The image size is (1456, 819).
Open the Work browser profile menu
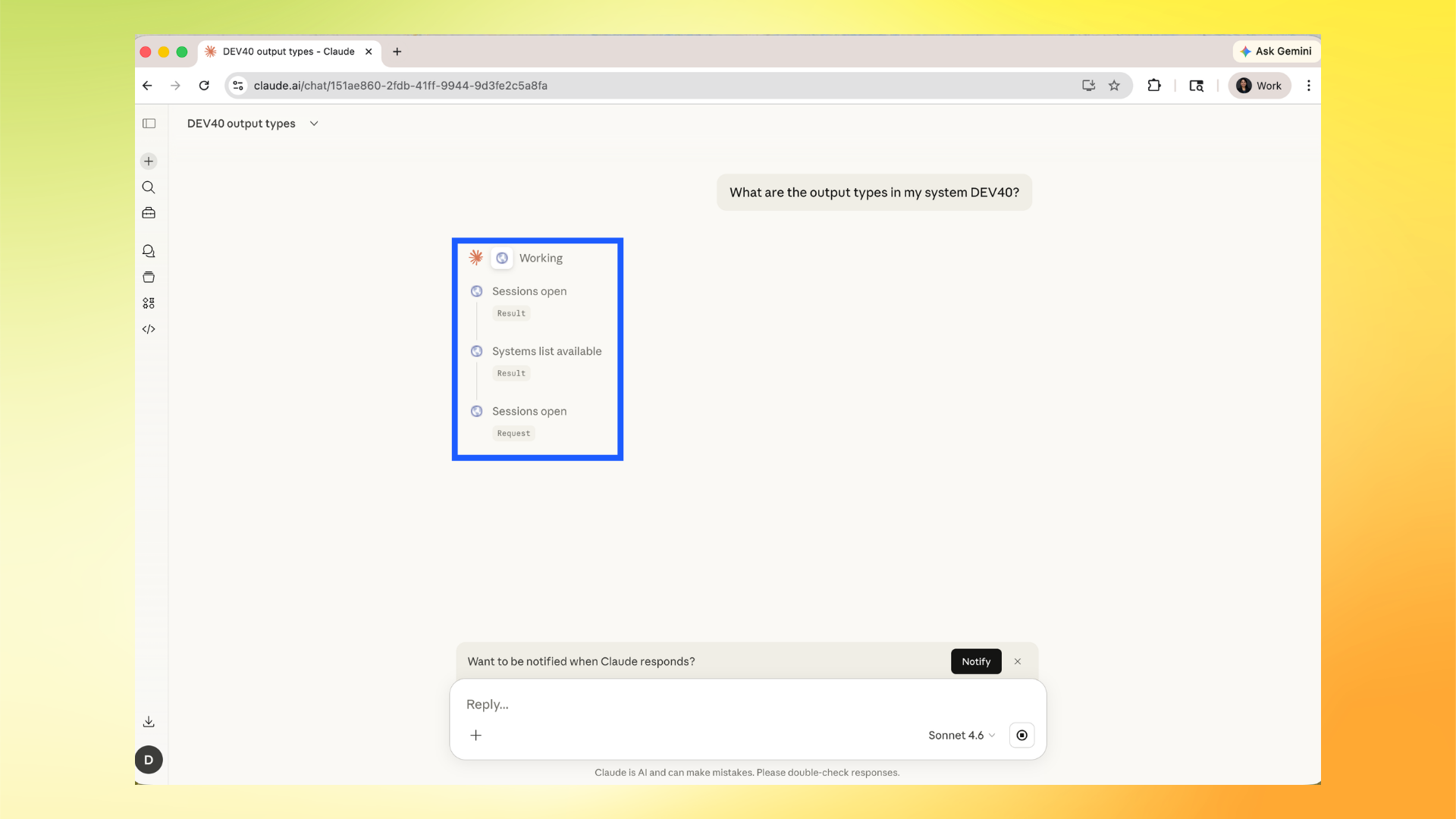[1259, 86]
